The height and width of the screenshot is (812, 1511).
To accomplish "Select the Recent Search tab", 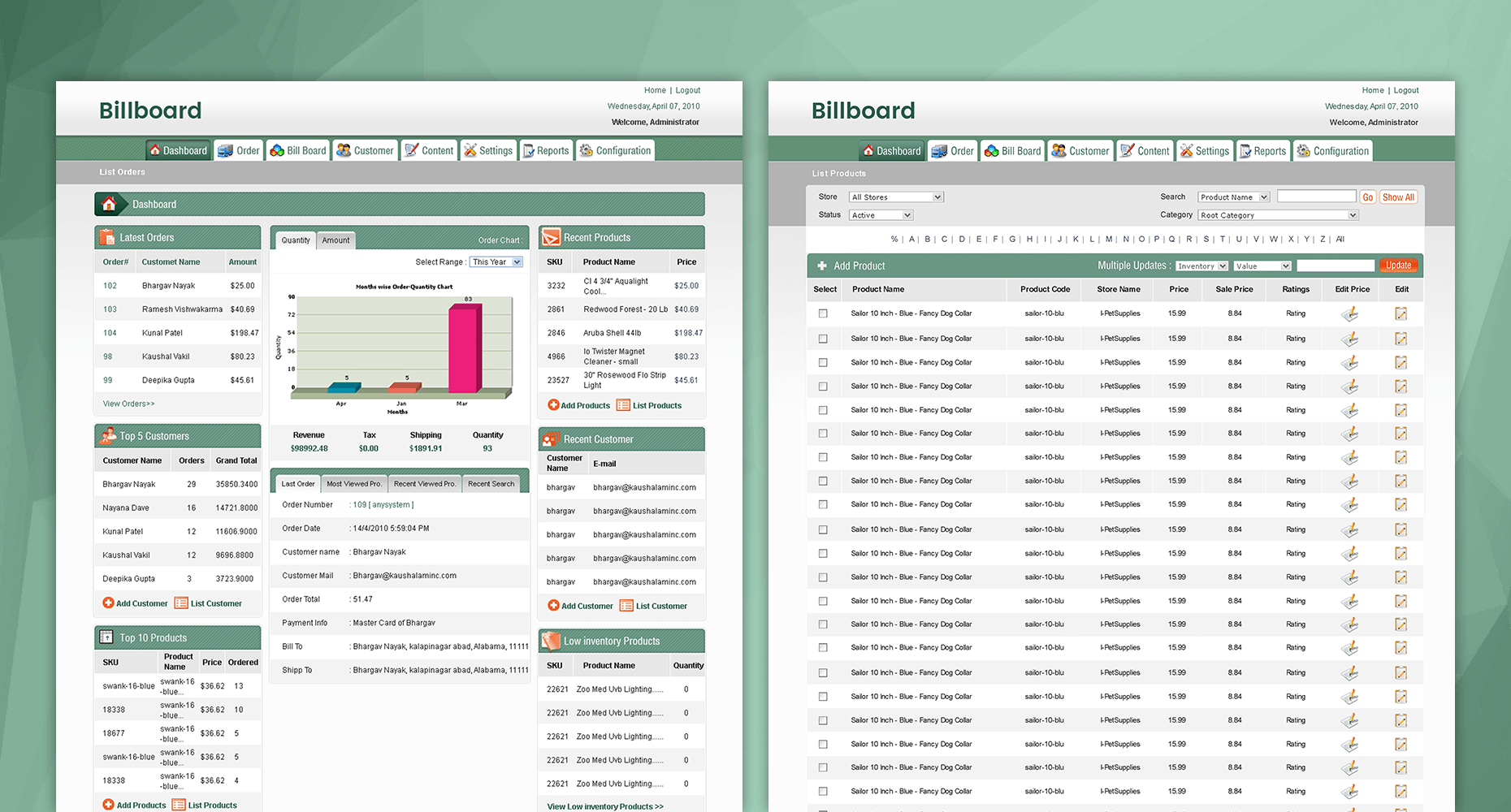I will click(x=491, y=484).
